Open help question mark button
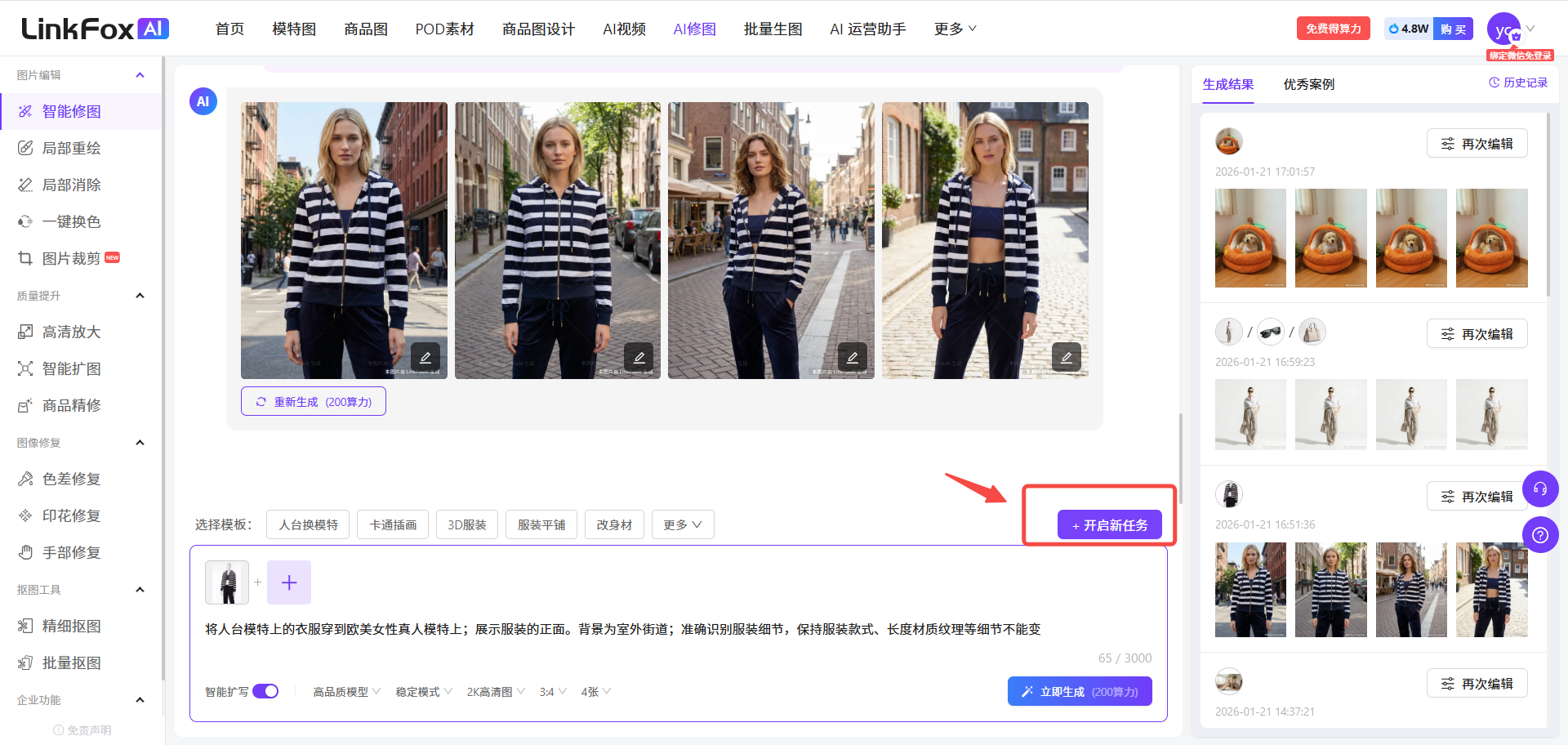Image resolution: width=1568 pixels, height=745 pixels. click(1540, 535)
